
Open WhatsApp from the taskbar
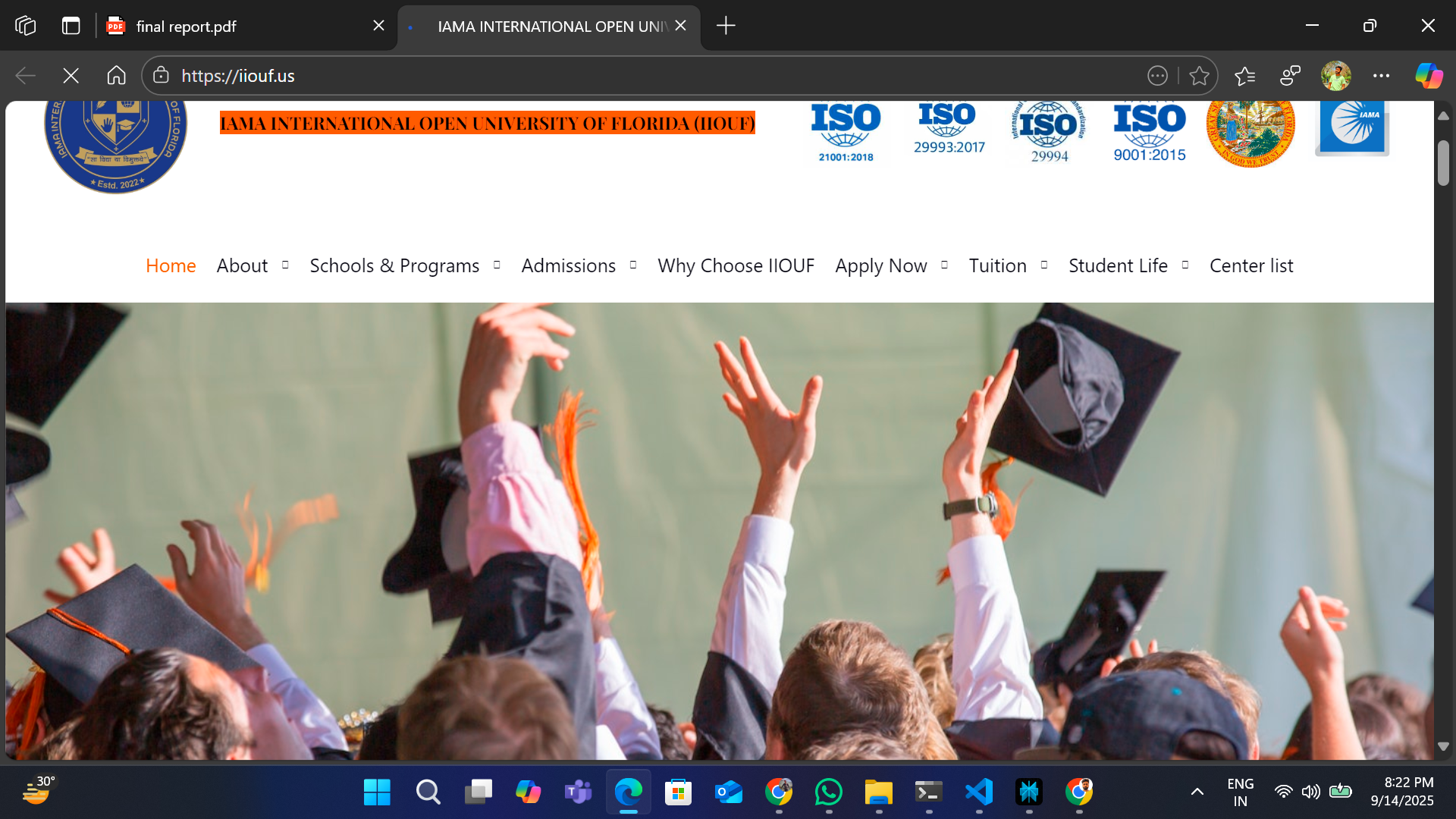click(829, 792)
